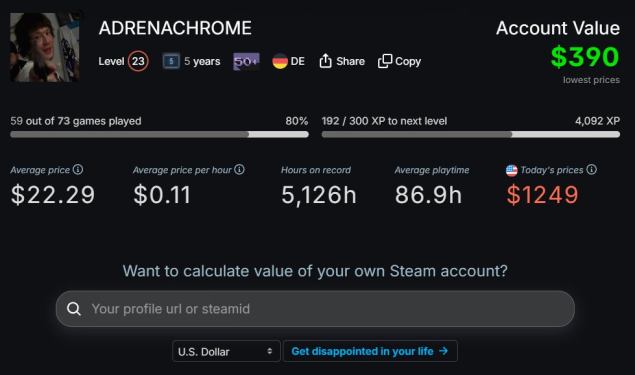Click the games played progress bar

point(159,134)
